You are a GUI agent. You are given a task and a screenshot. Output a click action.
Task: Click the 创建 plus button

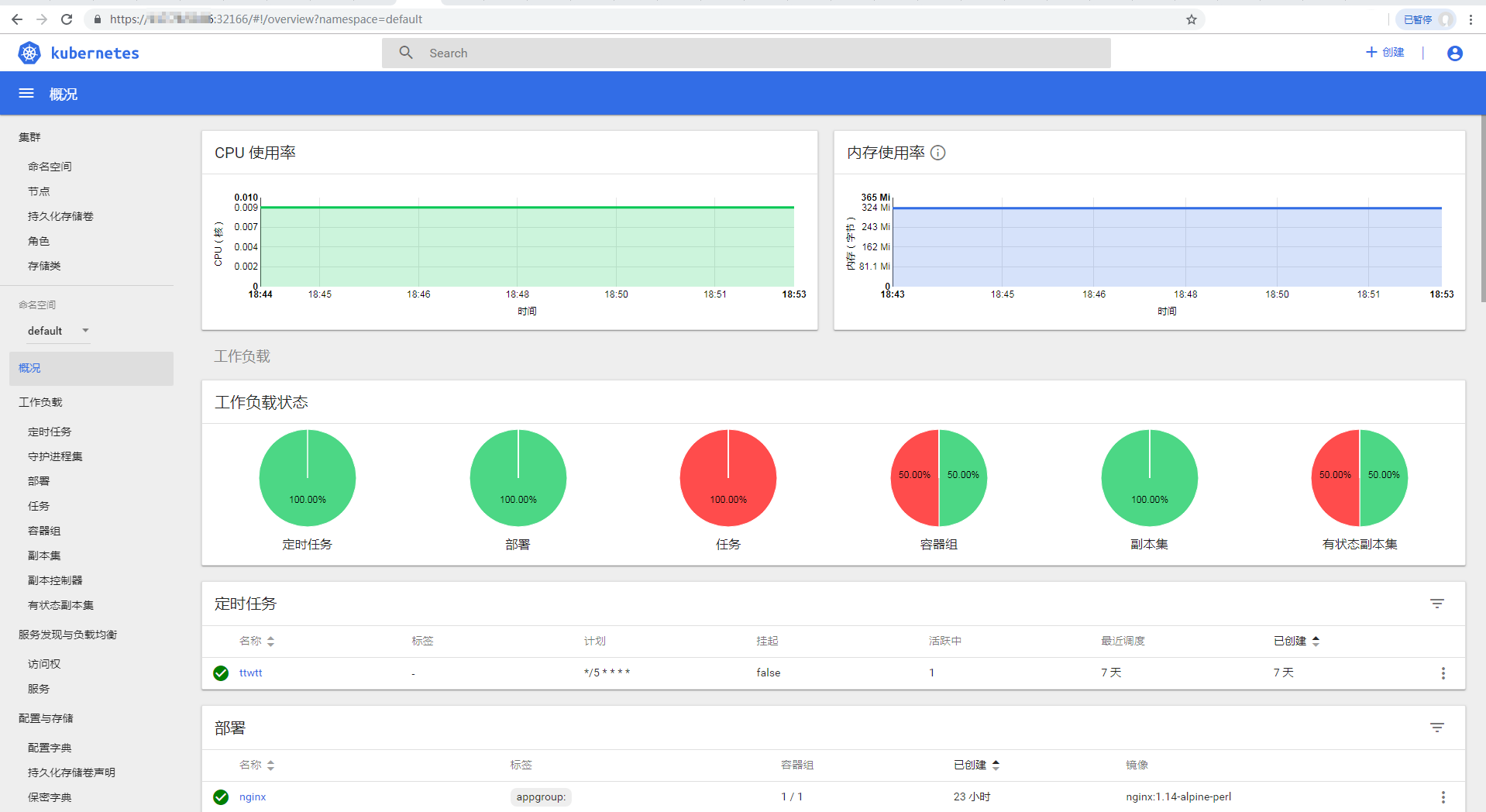[x=1385, y=52]
